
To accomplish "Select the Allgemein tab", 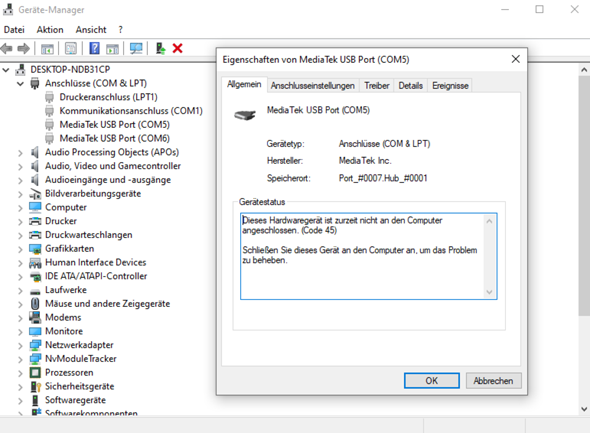I will tap(244, 85).
